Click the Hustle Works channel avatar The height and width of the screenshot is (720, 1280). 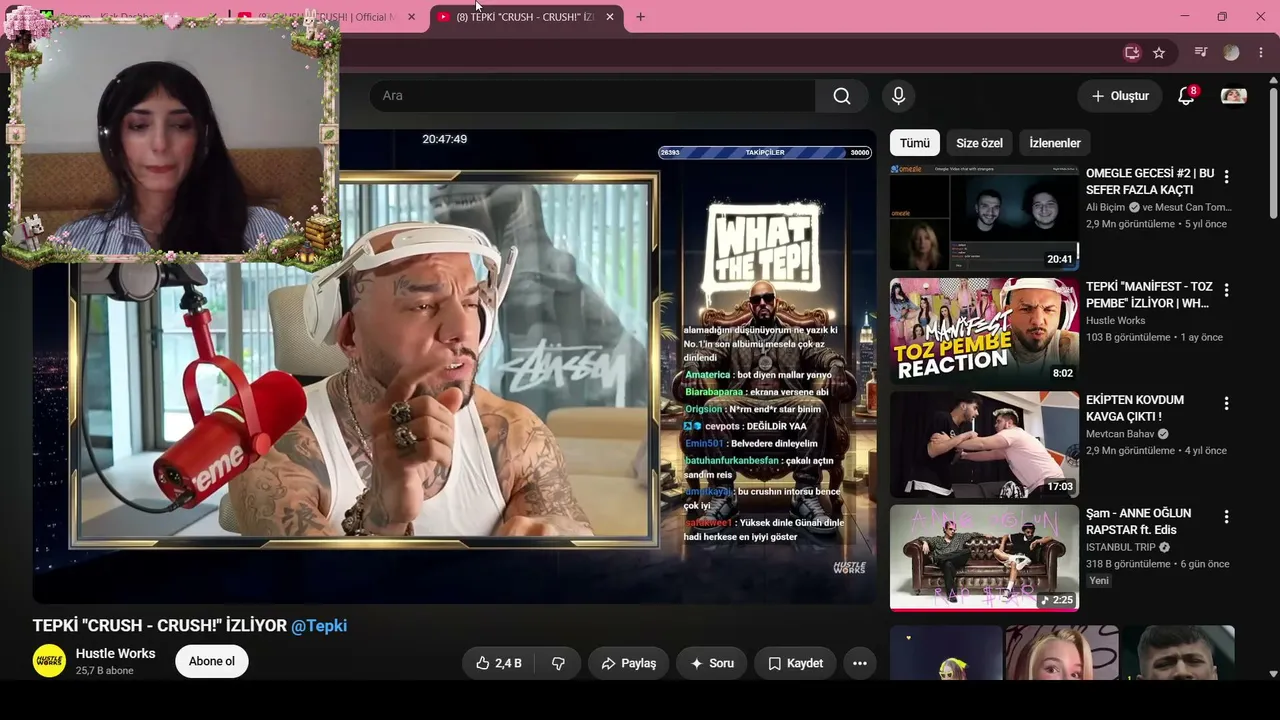(49, 661)
